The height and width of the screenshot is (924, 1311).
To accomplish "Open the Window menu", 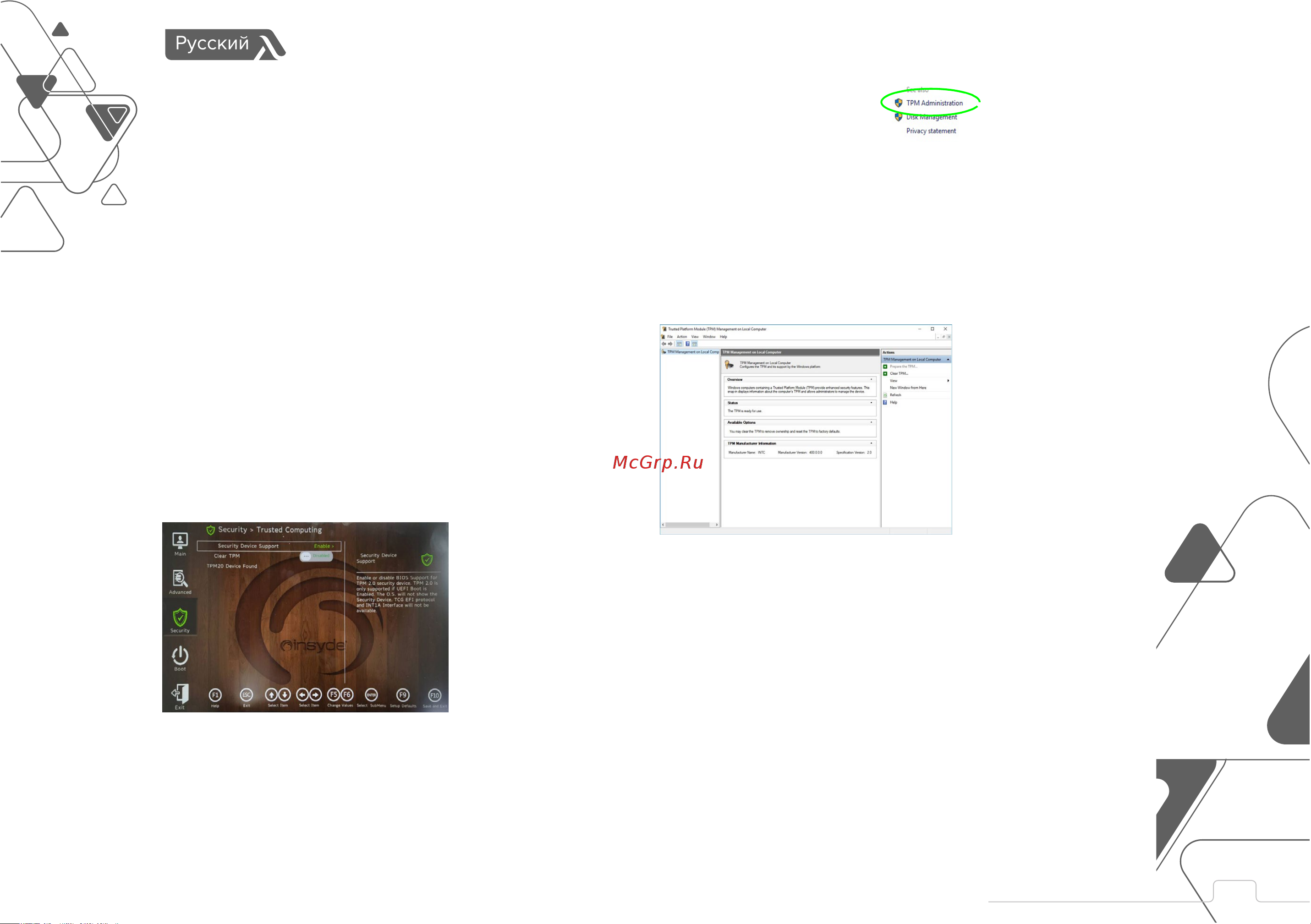I will tap(709, 337).
